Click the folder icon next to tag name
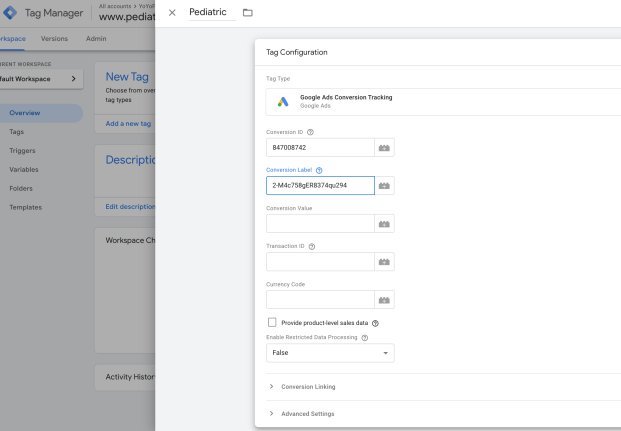 pos(247,12)
